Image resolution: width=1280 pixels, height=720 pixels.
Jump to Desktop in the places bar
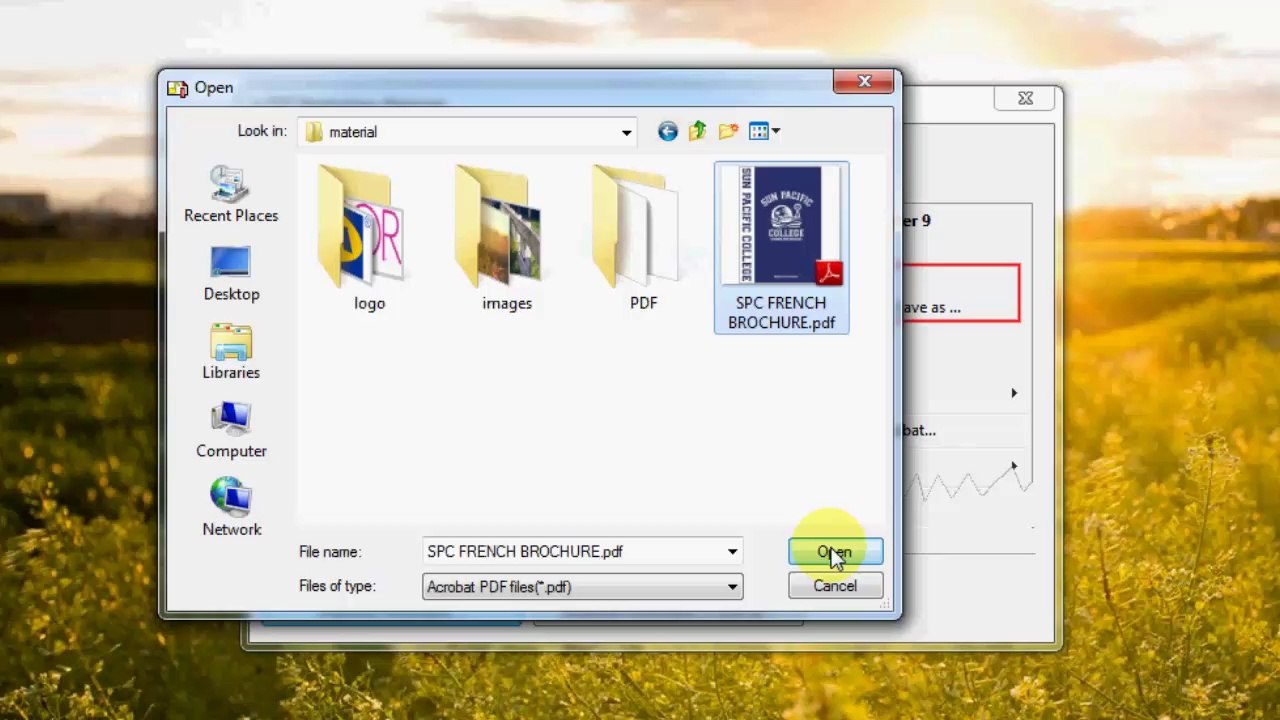pyautogui.click(x=231, y=274)
